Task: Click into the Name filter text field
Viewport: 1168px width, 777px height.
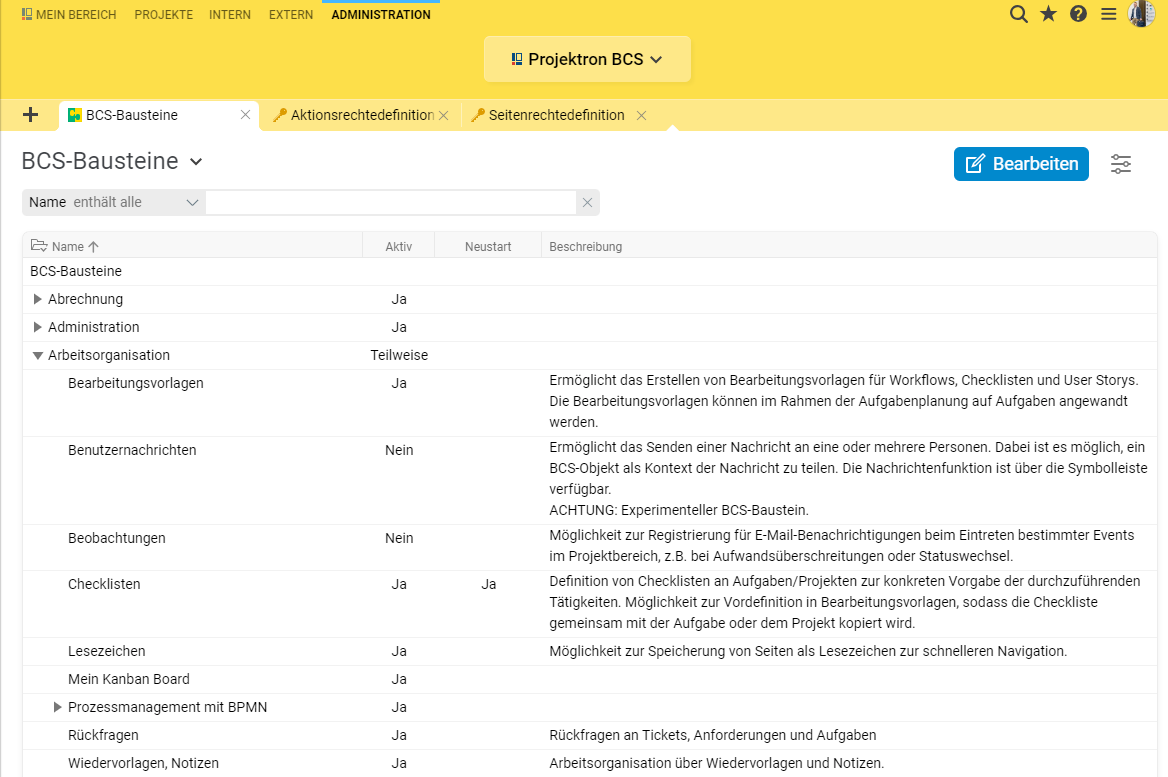Action: 390,203
